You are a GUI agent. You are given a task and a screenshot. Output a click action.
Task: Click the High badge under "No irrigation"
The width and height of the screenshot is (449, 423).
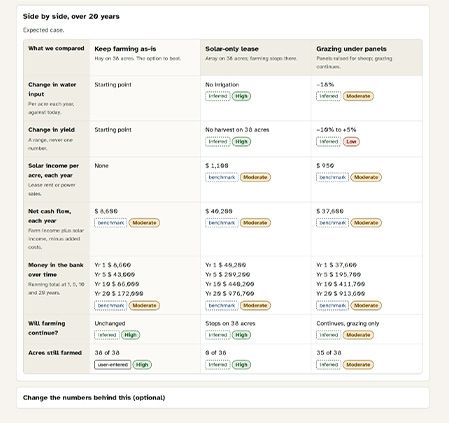(x=241, y=96)
